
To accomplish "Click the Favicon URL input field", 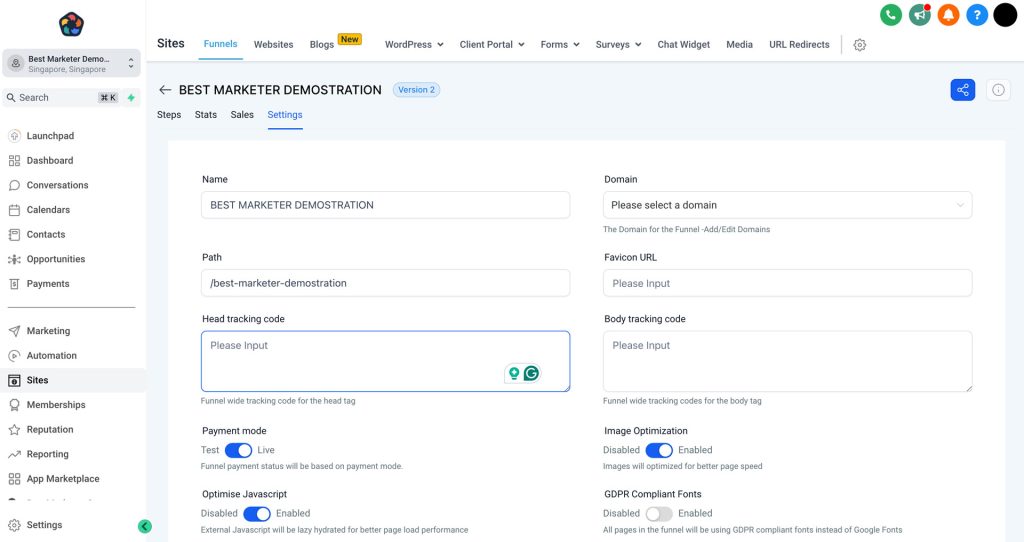I will click(788, 283).
